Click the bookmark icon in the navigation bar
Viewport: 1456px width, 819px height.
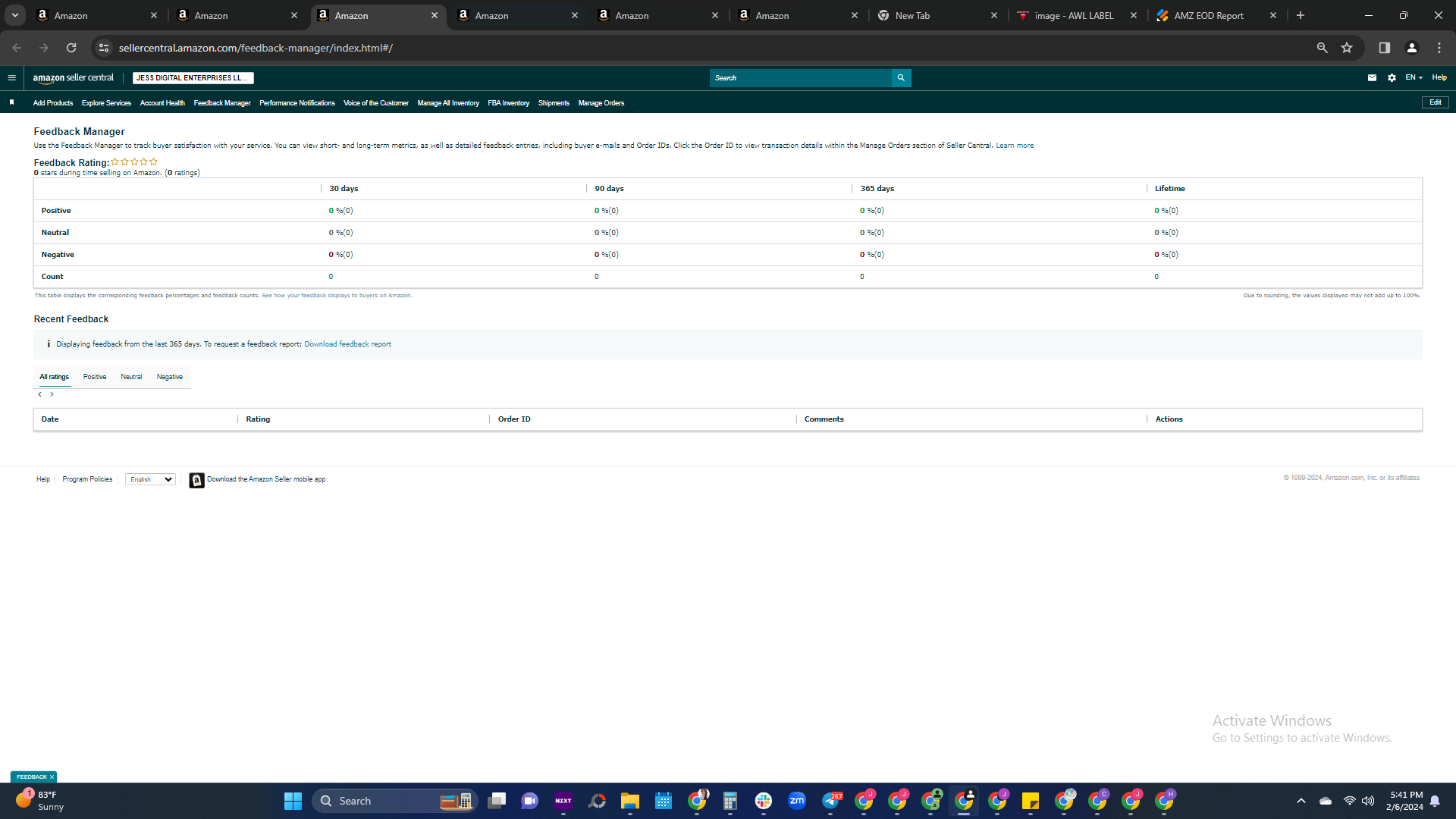pos(11,102)
